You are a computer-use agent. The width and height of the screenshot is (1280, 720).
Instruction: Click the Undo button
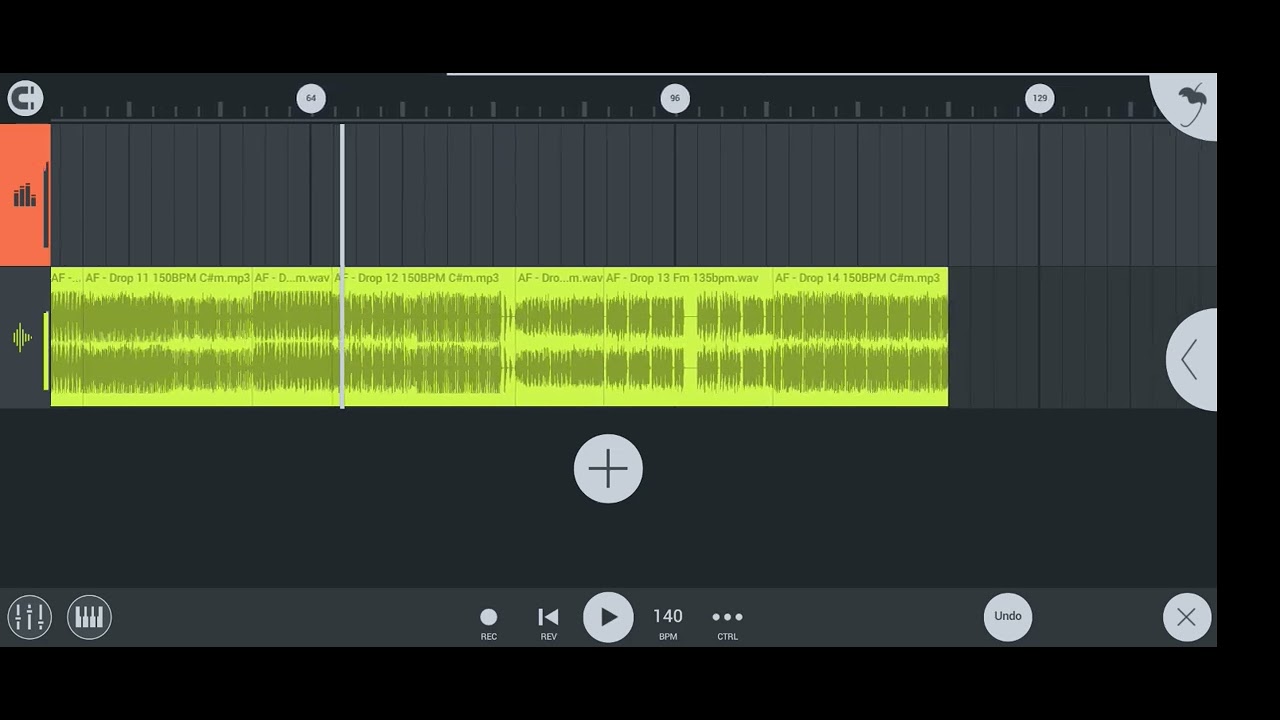click(x=1008, y=616)
